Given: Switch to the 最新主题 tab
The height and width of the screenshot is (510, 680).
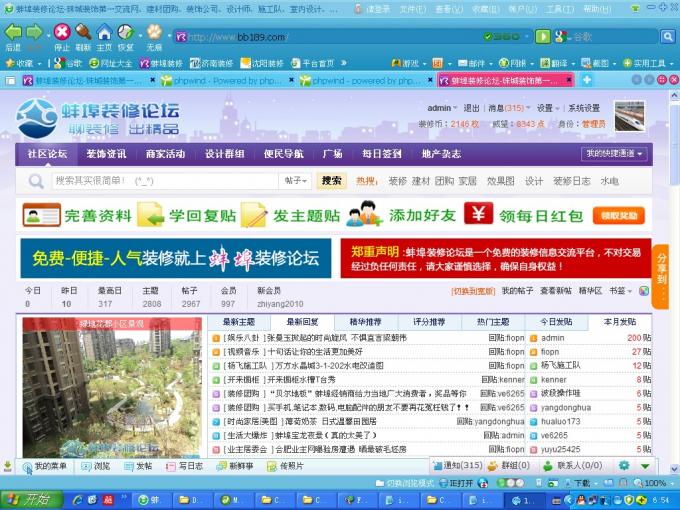Looking at the screenshot, I should tap(239, 322).
